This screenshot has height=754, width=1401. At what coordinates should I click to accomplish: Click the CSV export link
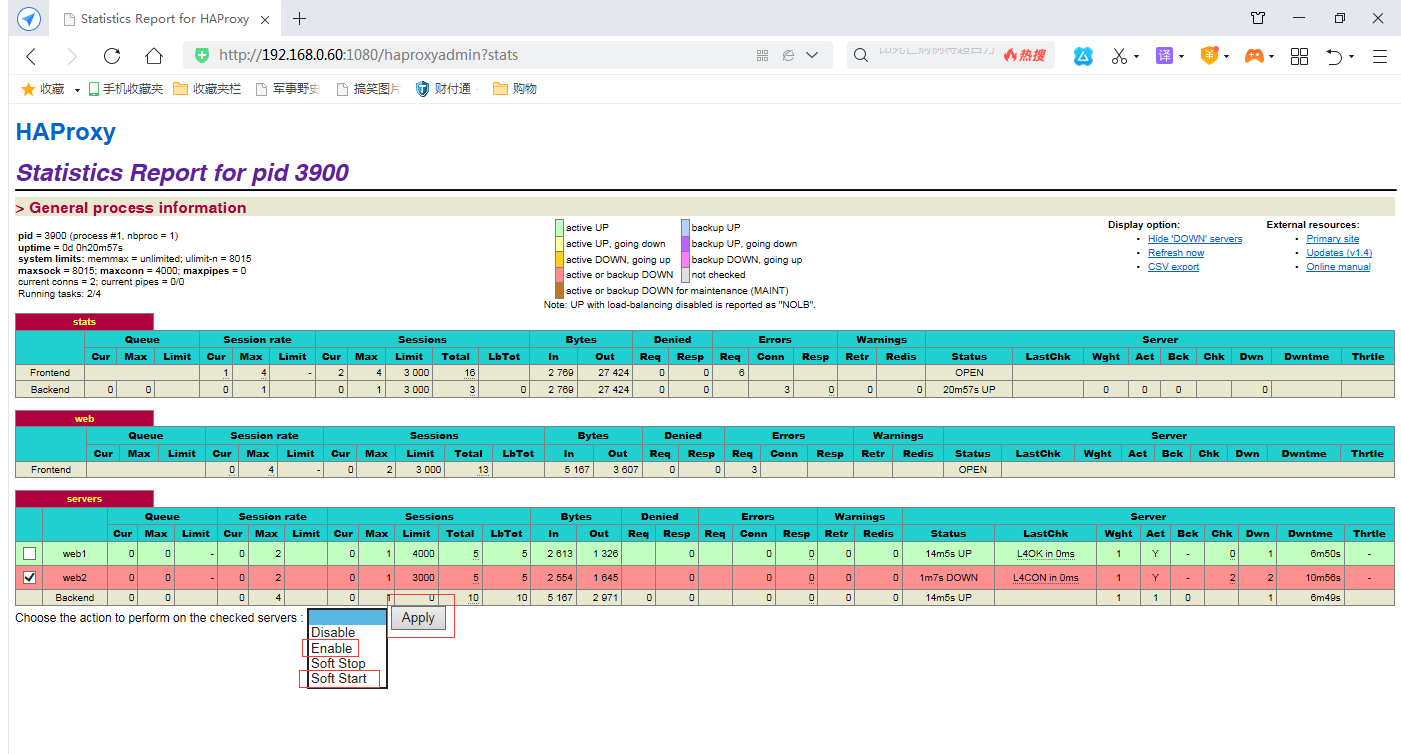[1173, 267]
